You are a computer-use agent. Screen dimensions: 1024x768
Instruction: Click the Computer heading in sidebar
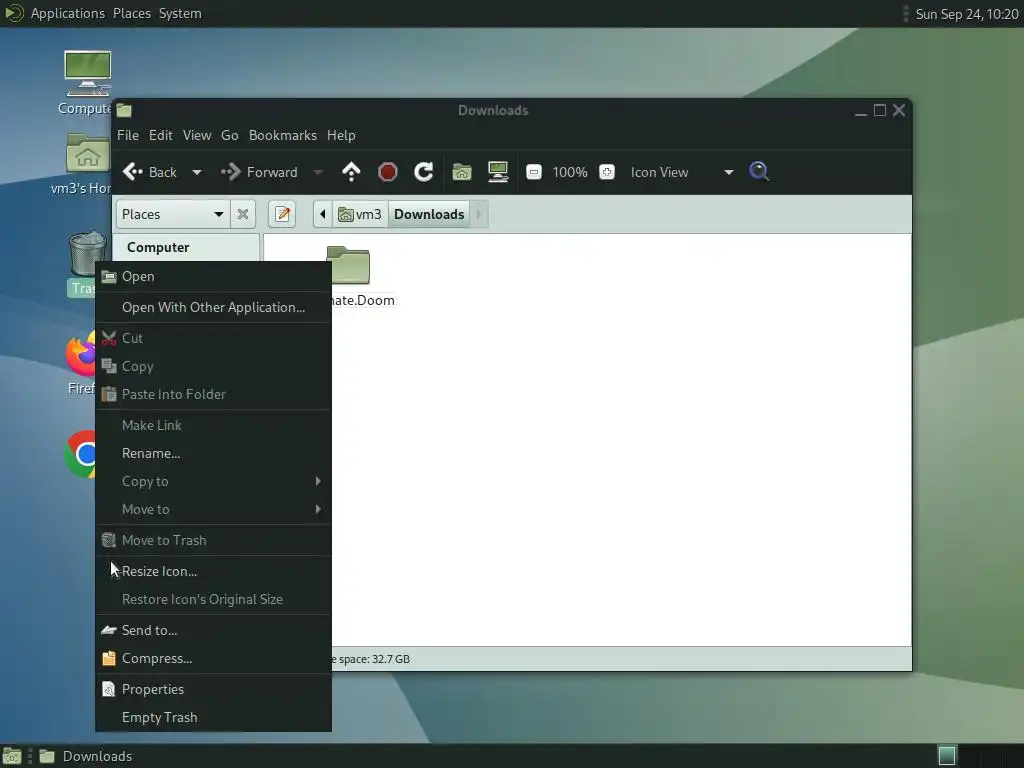pos(158,248)
